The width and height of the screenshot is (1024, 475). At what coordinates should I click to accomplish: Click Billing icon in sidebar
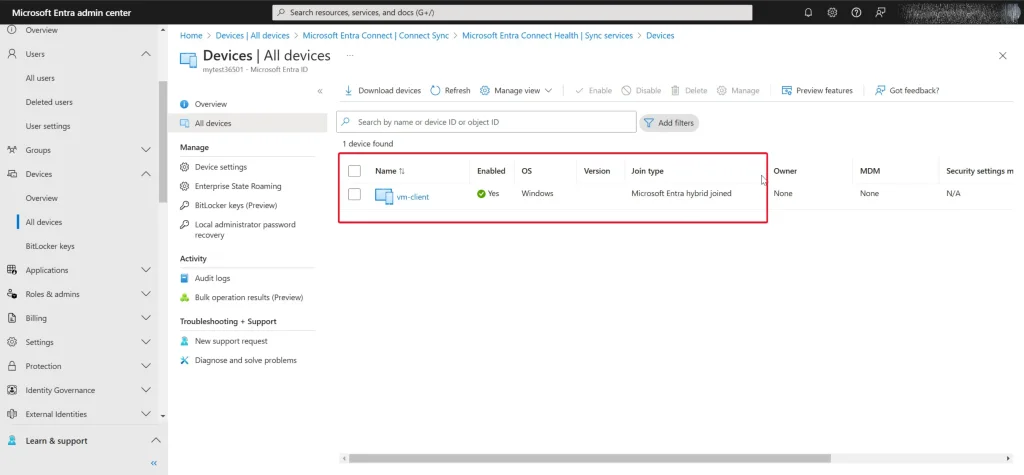tap(12, 318)
